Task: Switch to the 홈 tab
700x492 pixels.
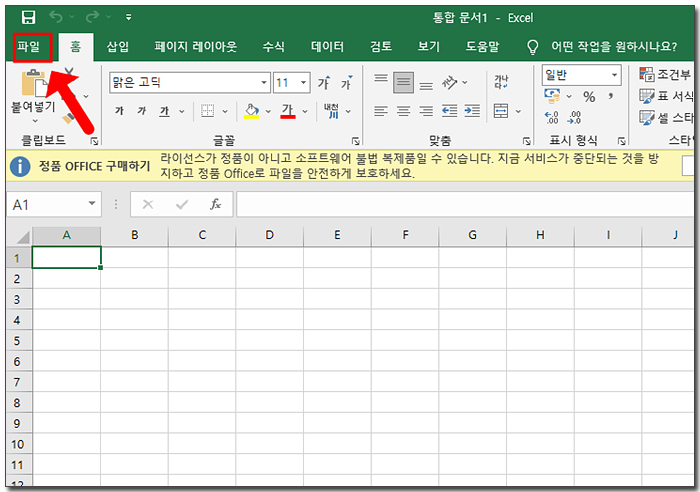Action: click(x=76, y=47)
